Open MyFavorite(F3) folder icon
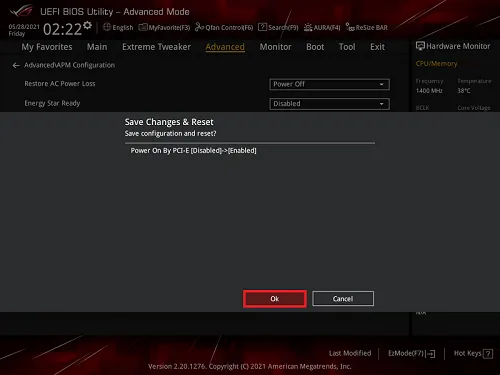The image size is (500, 375). tap(143, 27)
